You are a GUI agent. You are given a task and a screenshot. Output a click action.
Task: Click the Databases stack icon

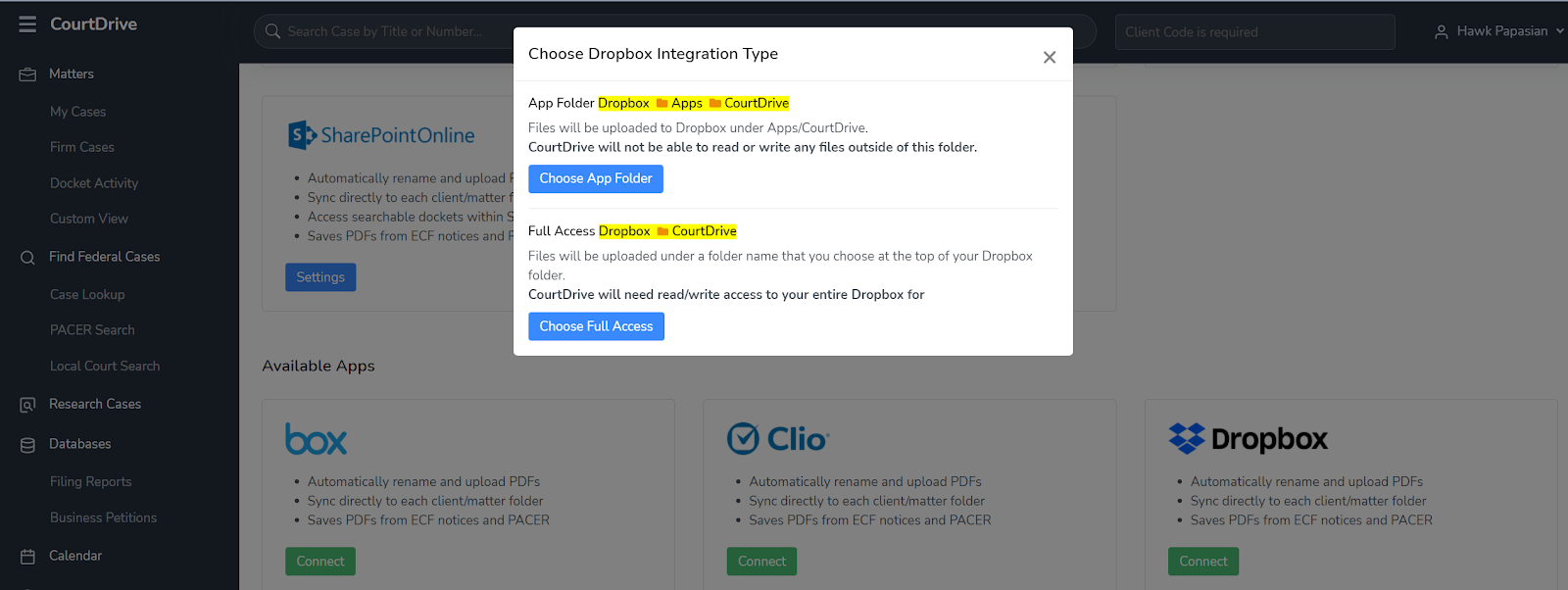coord(27,445)
